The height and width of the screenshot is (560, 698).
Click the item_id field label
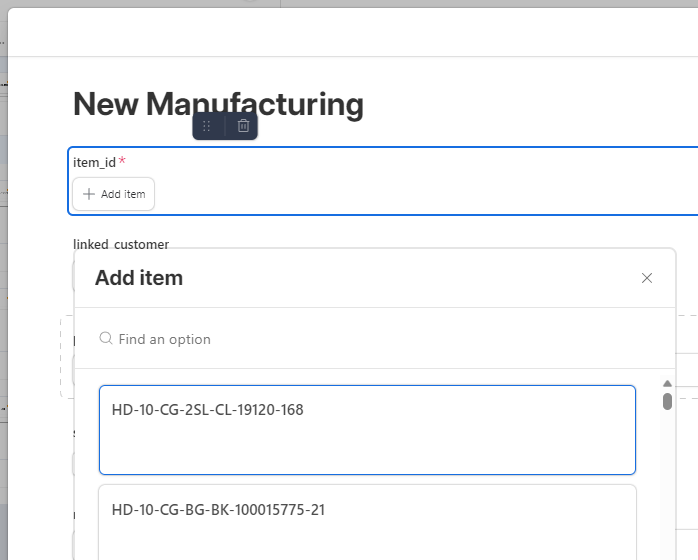pos(94,162)
